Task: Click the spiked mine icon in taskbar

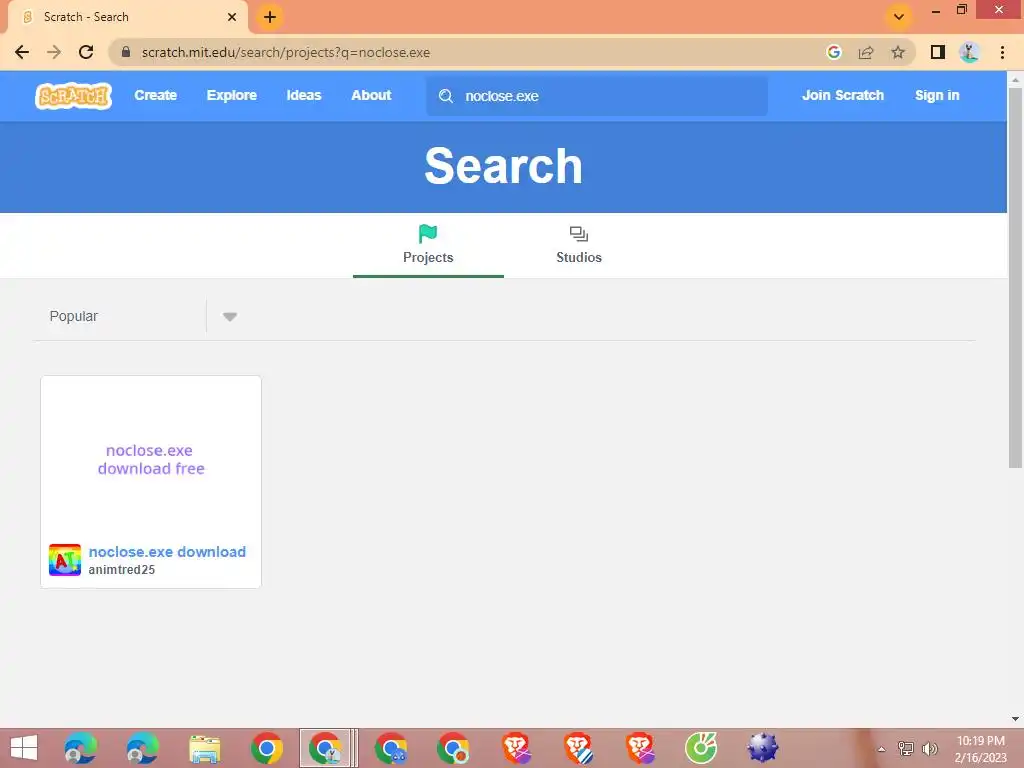Action: (763, 748)
